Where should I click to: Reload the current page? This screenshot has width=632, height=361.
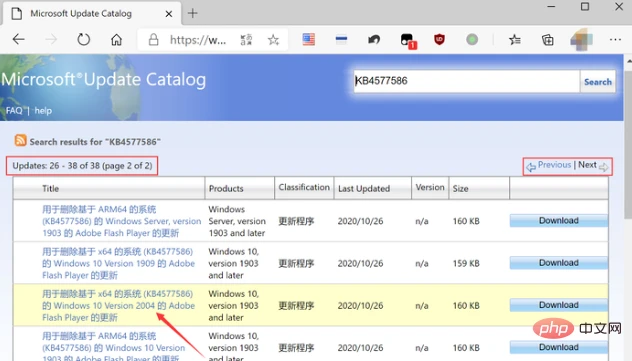pos(83,39)
